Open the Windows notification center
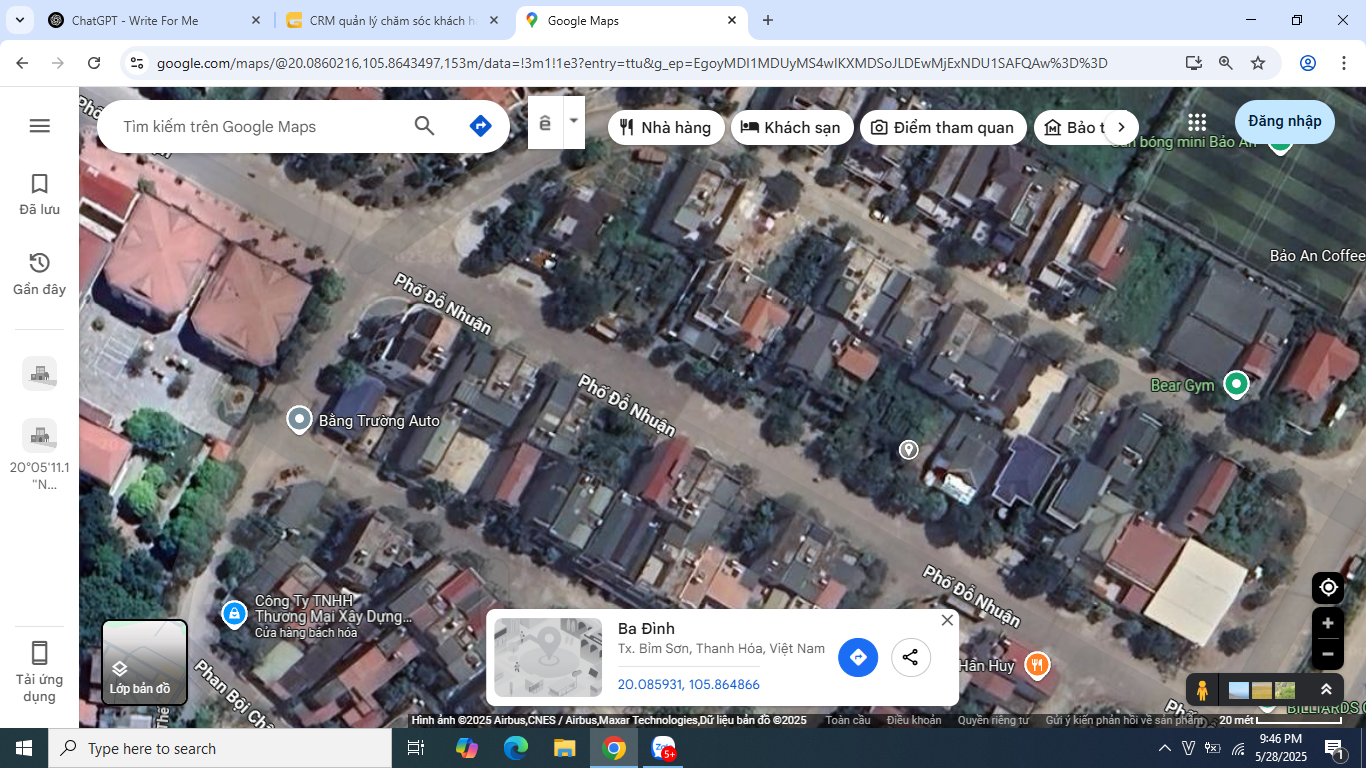 pyautogui.click(x=1333, y=748)
